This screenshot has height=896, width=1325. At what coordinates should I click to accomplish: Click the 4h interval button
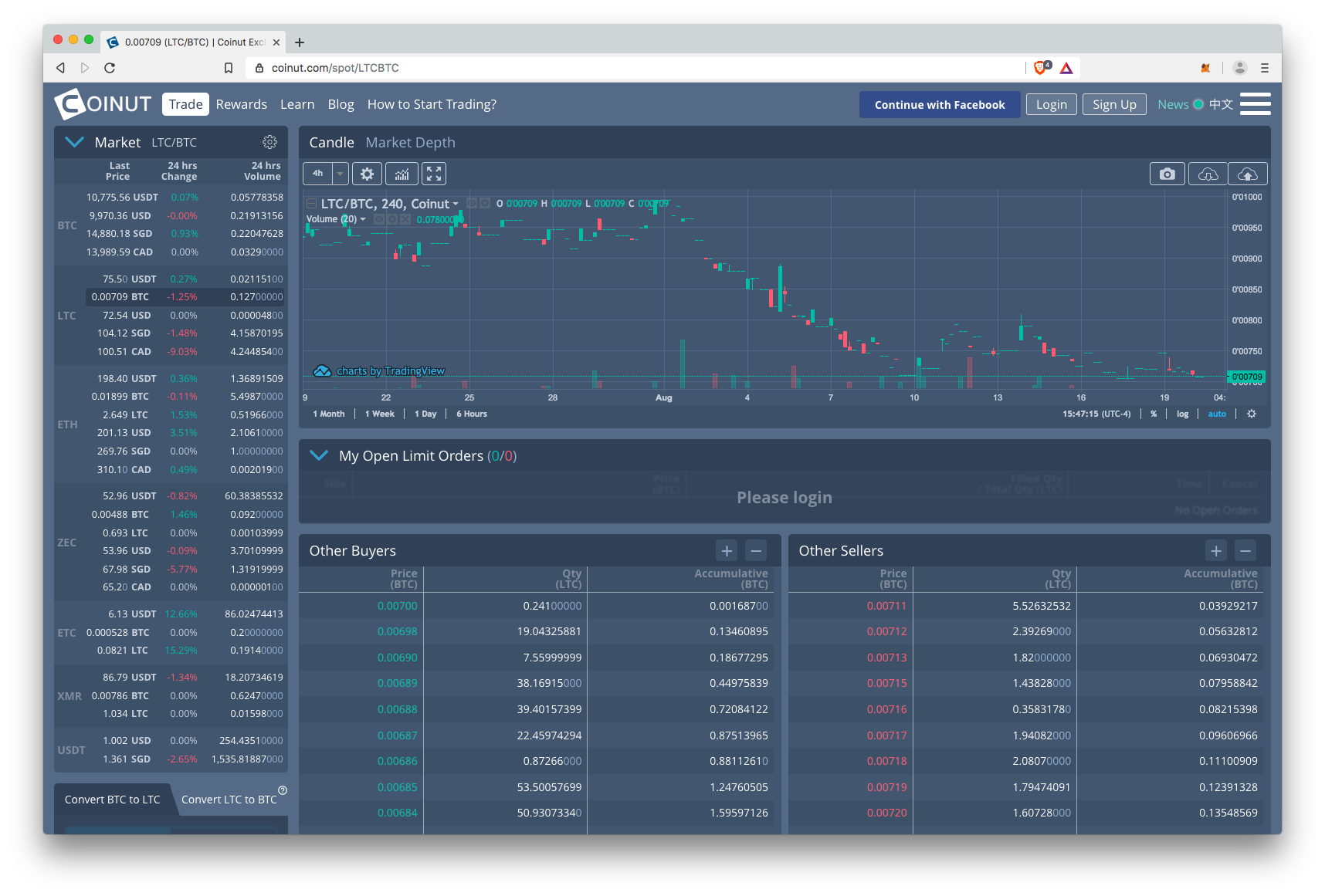(x=317, y=174)
